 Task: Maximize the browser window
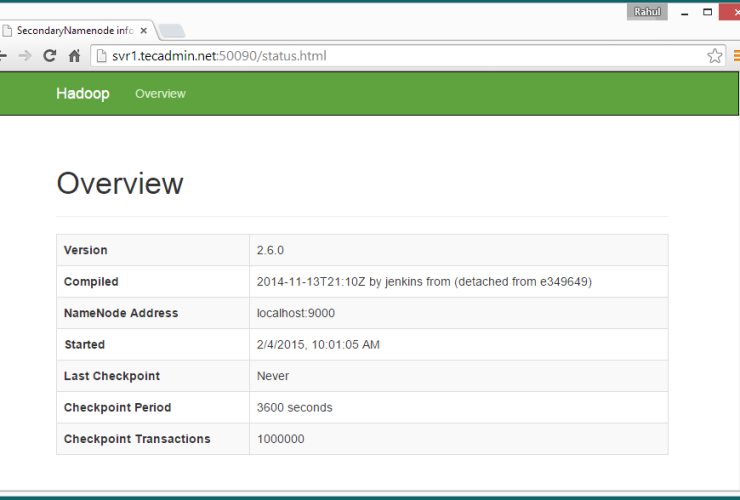[x=708, y=12]
